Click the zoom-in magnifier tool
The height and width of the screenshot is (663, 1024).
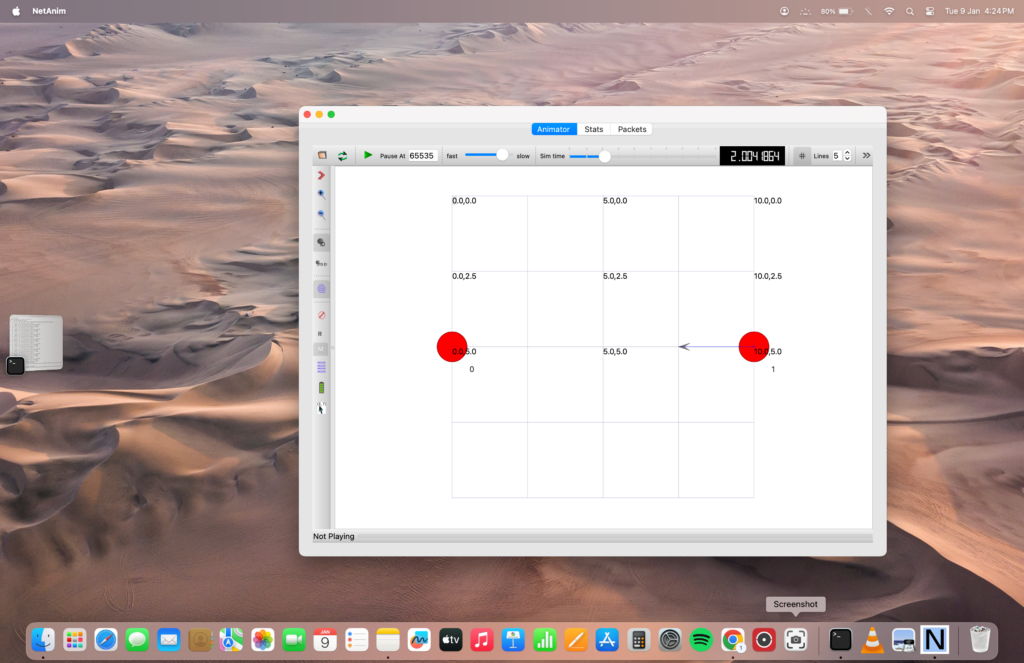pos(321,194)
